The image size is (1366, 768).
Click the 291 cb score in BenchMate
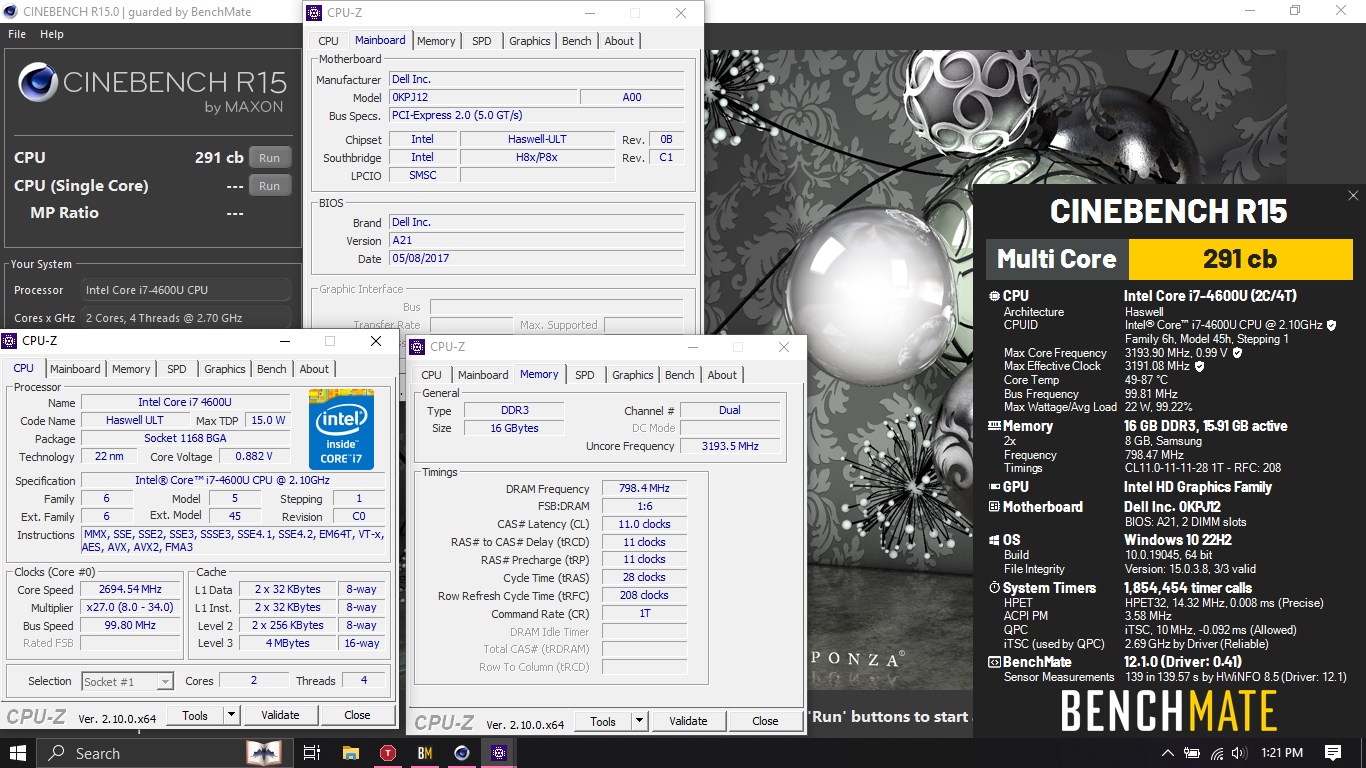1240,259
